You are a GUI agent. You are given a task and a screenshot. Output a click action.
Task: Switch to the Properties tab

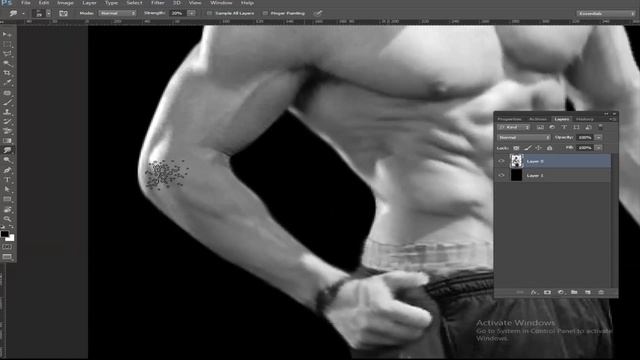click(x=509, y=119)
